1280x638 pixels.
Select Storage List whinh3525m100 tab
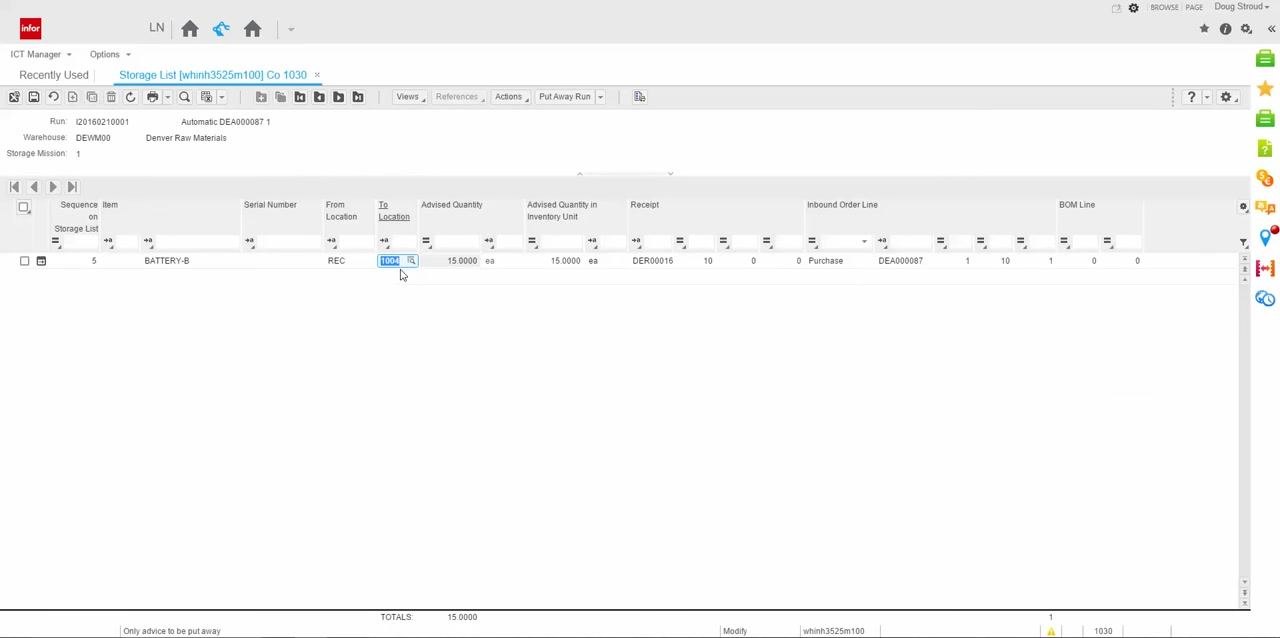tap(213, 75)
